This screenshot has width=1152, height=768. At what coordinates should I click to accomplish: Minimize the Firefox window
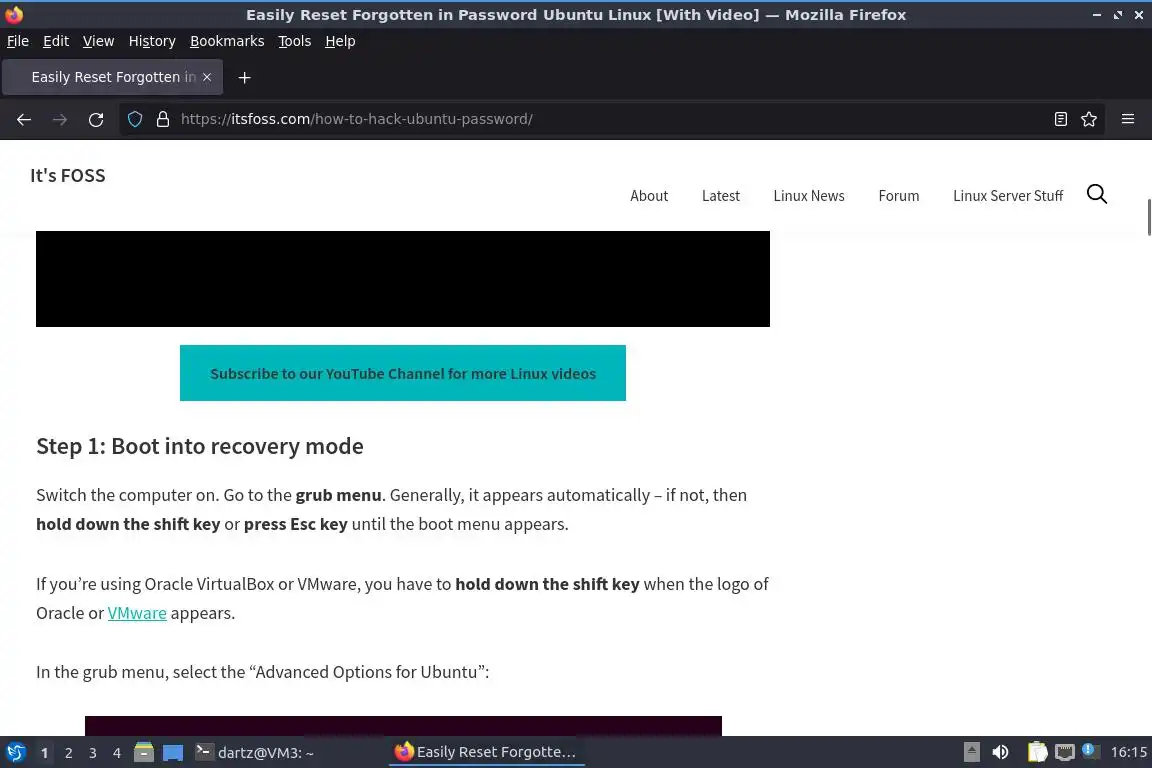click(x=1096, y=15)
